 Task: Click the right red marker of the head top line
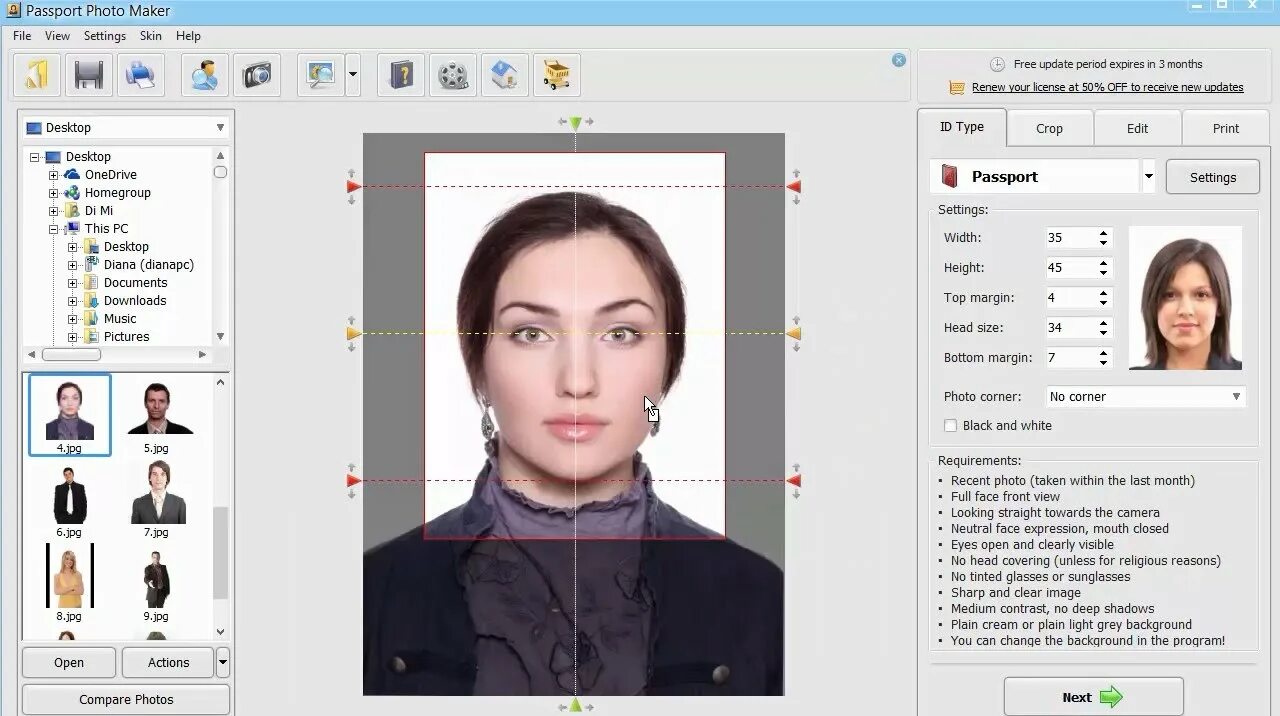[x=794, y=187]
